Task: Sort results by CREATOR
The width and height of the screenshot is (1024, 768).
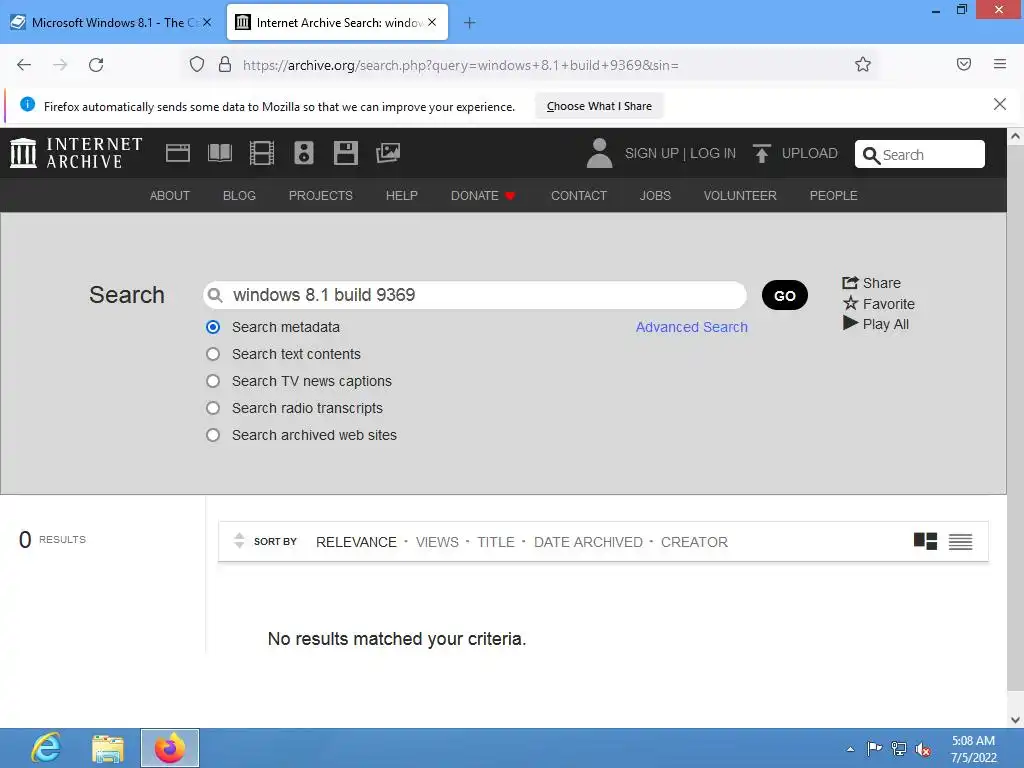Action: [x=694, y=542]
